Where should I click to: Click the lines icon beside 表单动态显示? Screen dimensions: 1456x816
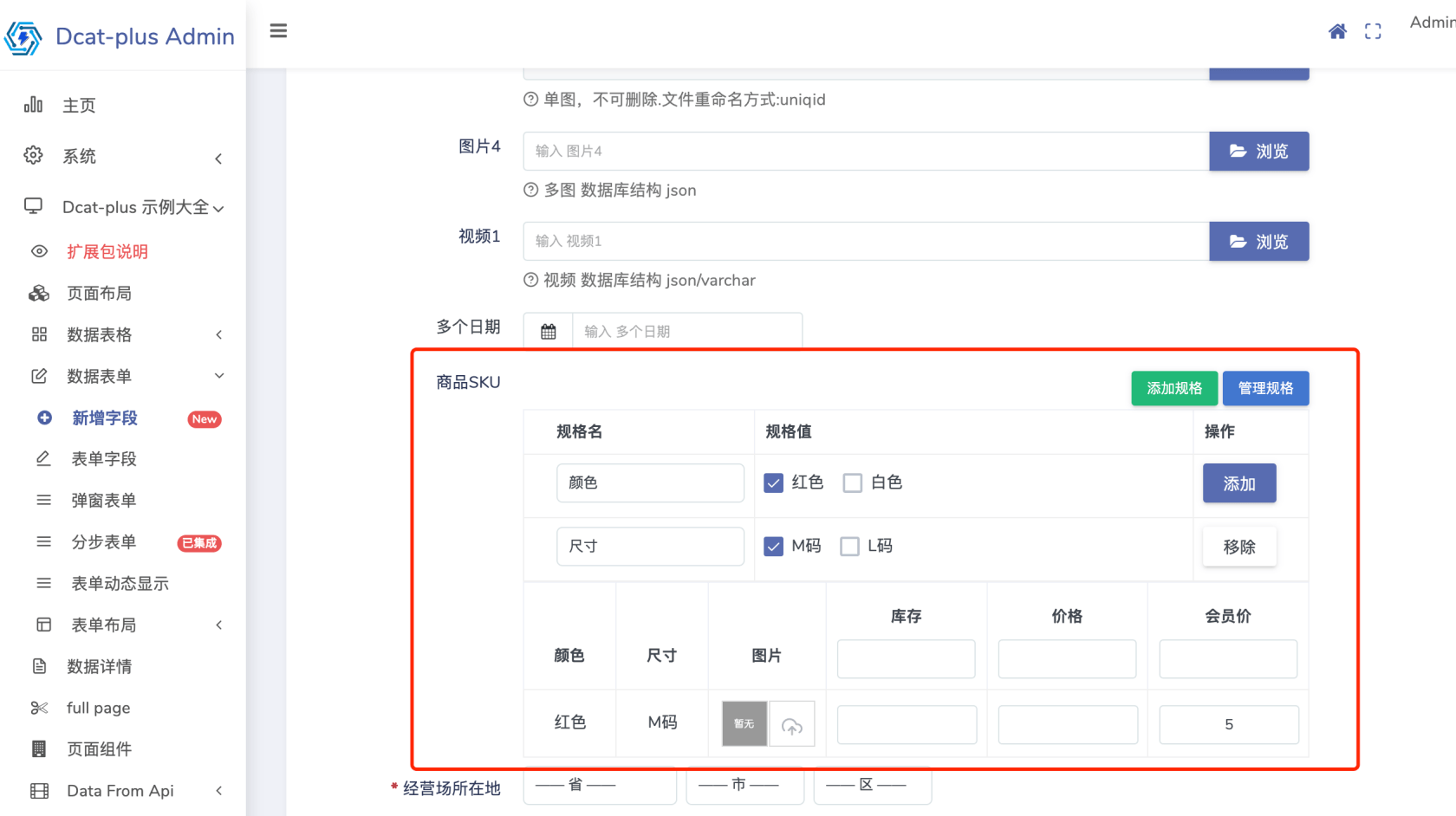pyautogui.click(x=43, y=583)
